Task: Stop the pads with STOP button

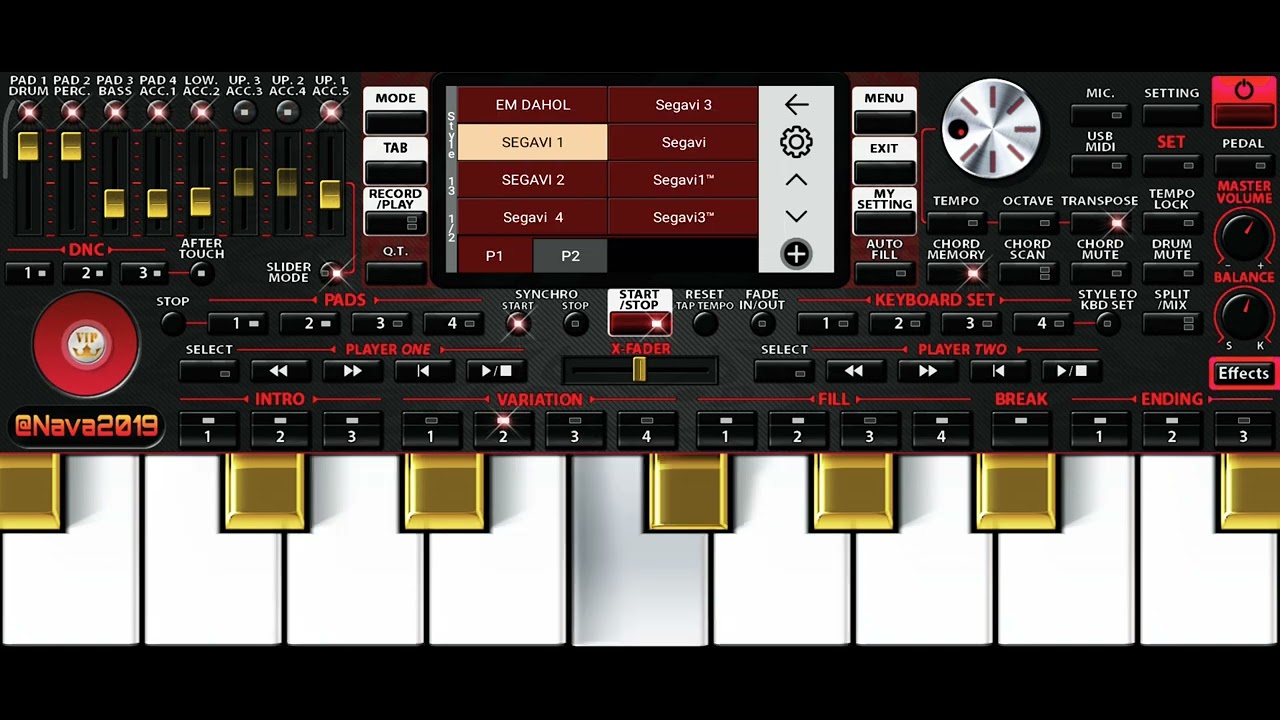Action: tap(173, 323)
